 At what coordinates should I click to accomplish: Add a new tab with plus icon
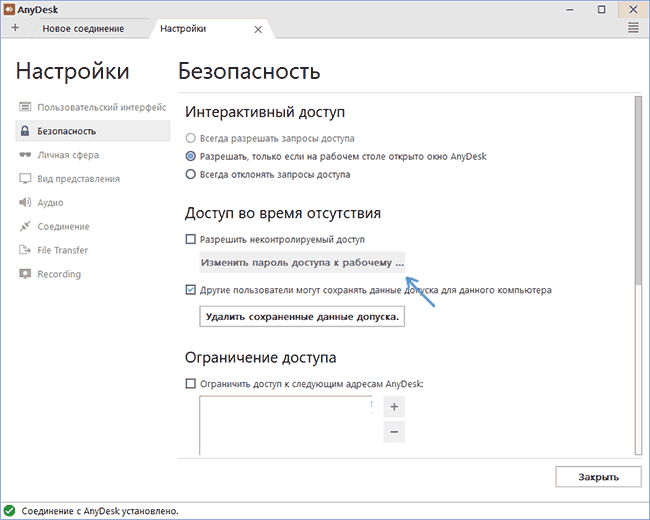click(x=14, y=29)
